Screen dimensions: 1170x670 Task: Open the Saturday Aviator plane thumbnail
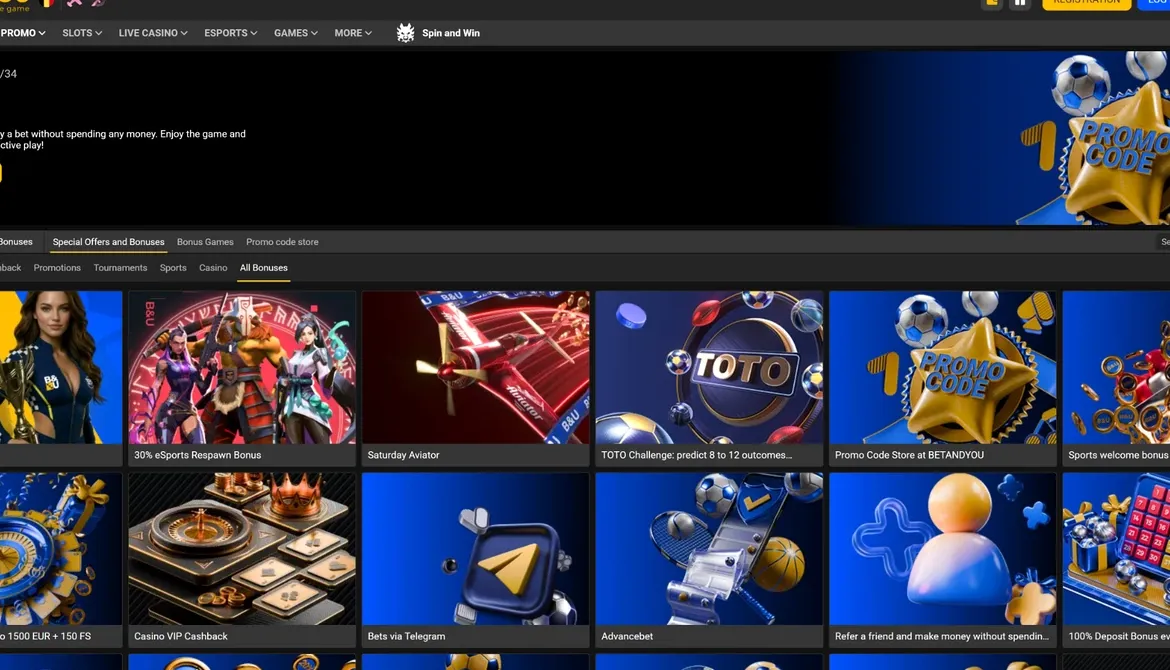tap(475, 367)
